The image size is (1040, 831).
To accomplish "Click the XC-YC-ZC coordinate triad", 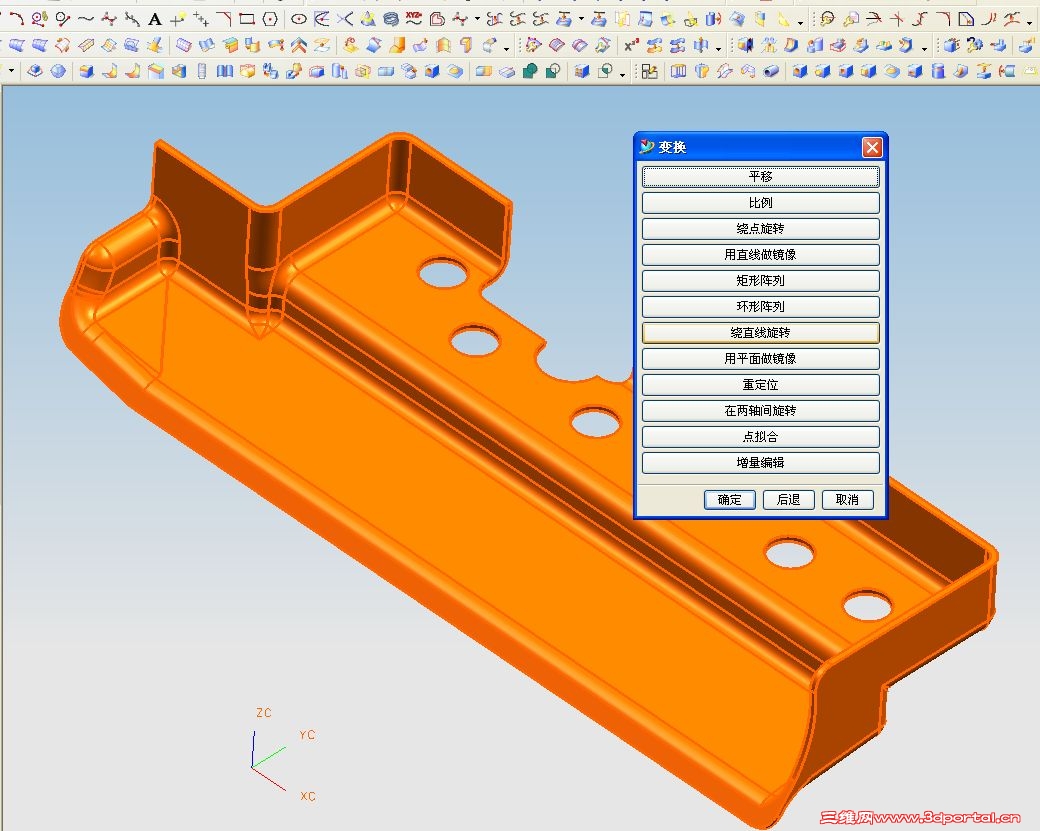I will tap(285, 756).
